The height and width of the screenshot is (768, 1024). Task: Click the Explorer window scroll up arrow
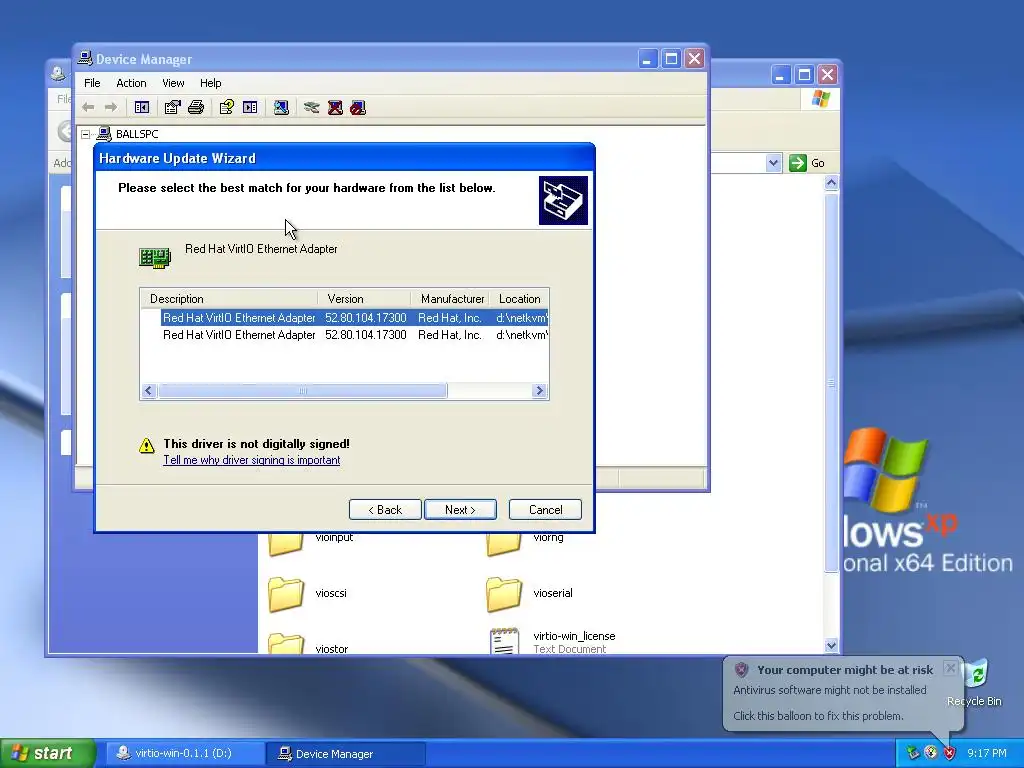(831, 183)
